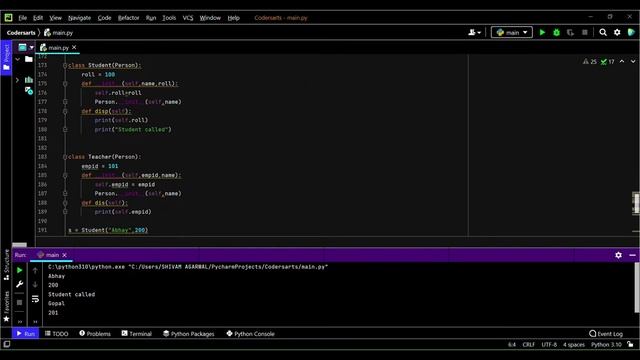The width and height of the screenshot is (640, 360).
Task: Start debugging with the bug icon
Action: pyautogui.click(x=556, y=32)
